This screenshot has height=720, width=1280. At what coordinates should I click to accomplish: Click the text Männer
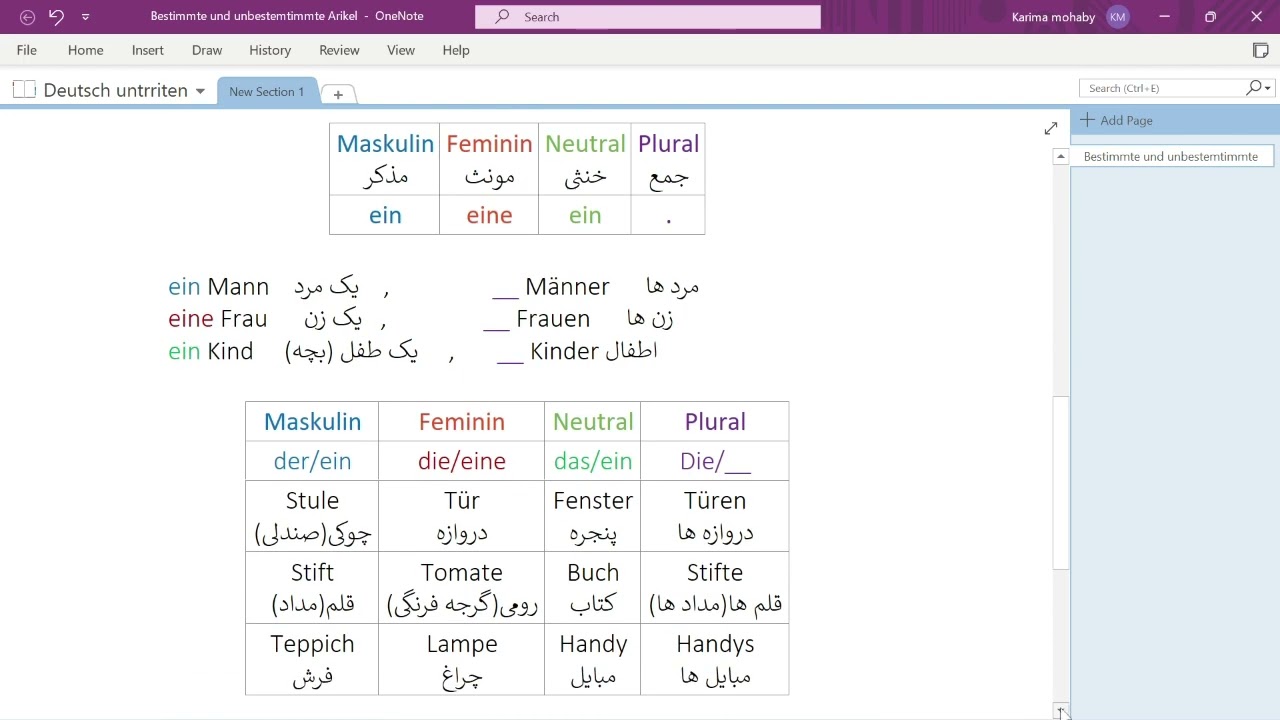(x=567, y=286)
